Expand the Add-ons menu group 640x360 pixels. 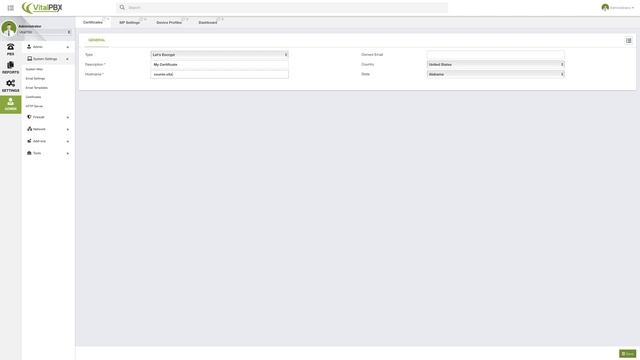68,142
